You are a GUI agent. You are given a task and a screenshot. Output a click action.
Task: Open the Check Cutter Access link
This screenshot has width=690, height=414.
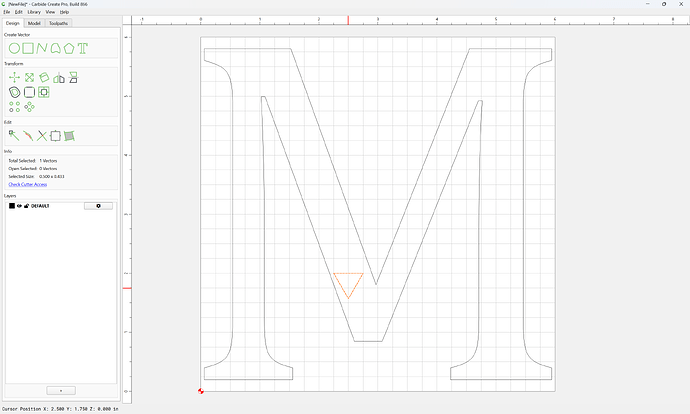[x=28, y=184]
